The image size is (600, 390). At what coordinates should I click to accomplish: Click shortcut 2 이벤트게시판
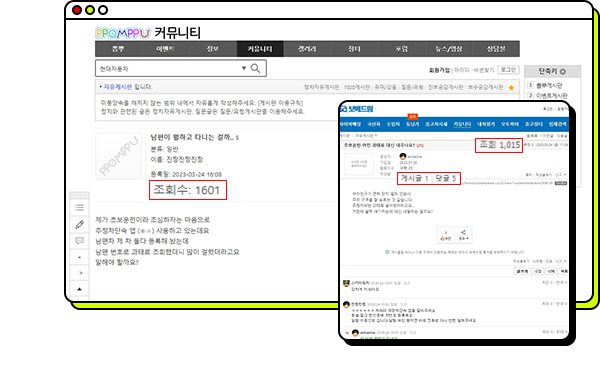point(551,95)
